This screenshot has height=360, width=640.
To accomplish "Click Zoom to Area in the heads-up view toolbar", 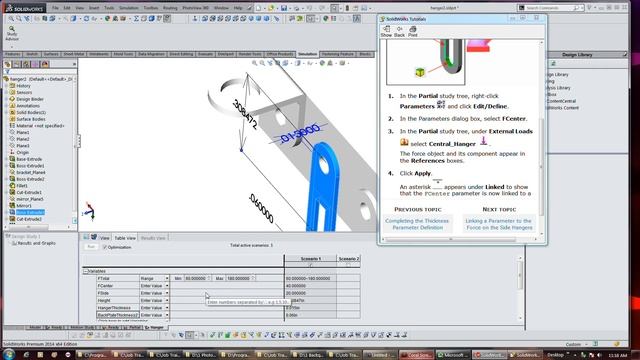I will (262, 63).
